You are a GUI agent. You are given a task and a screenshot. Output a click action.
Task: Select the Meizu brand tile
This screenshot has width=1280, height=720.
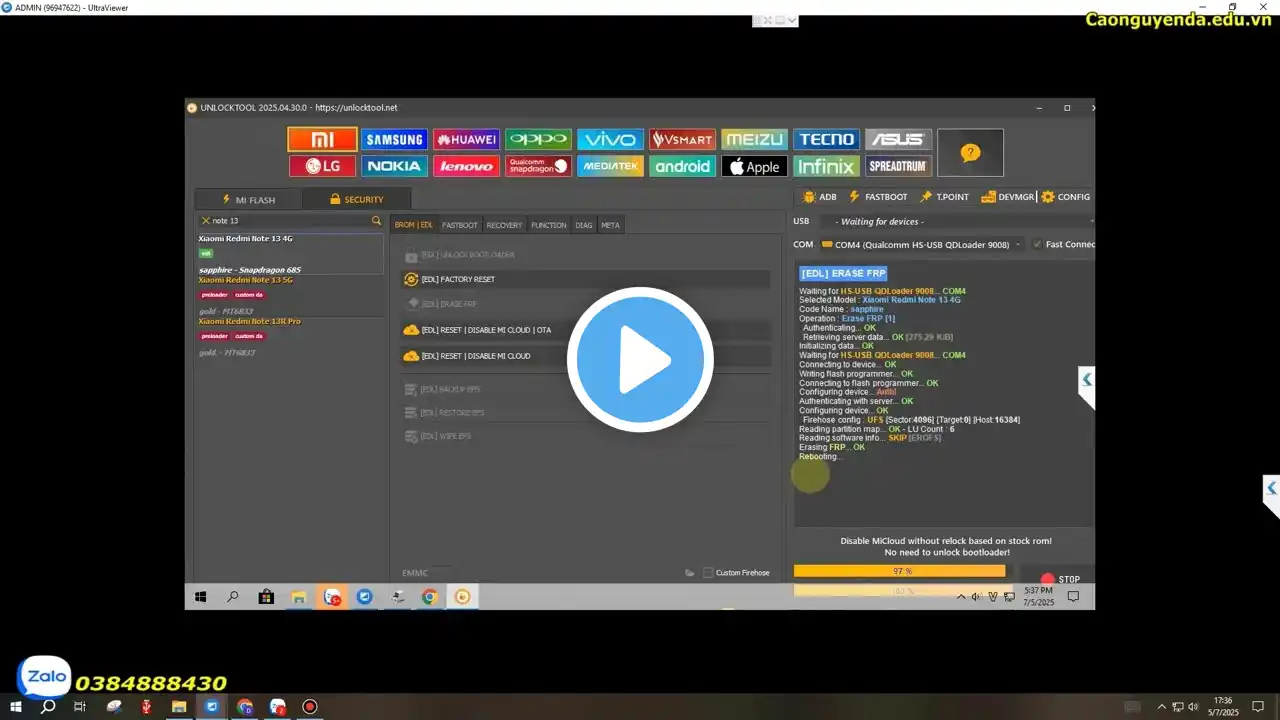[754, 140]
